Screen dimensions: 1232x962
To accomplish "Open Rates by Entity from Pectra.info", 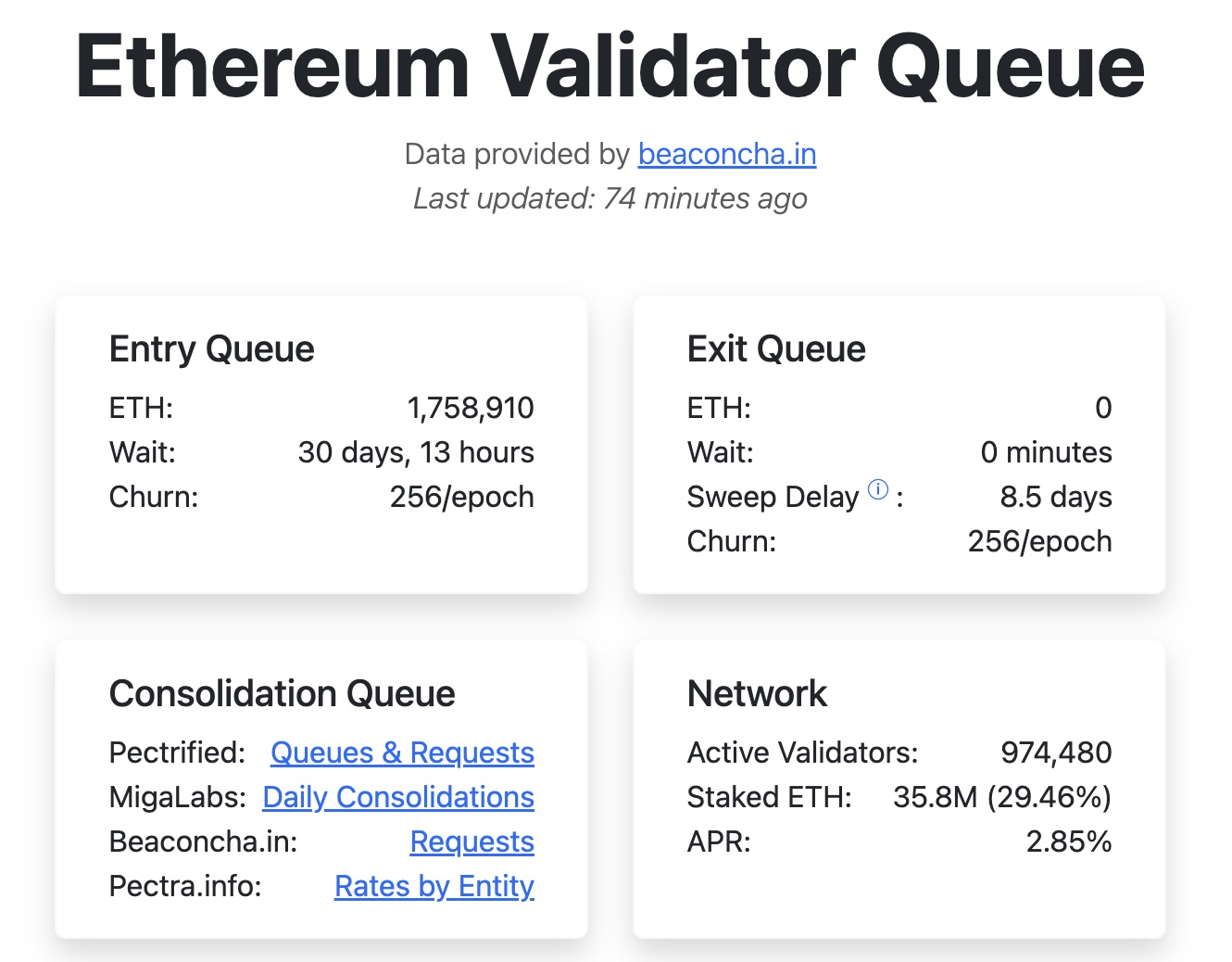I will pyautogui.click(x=434, y=886).
